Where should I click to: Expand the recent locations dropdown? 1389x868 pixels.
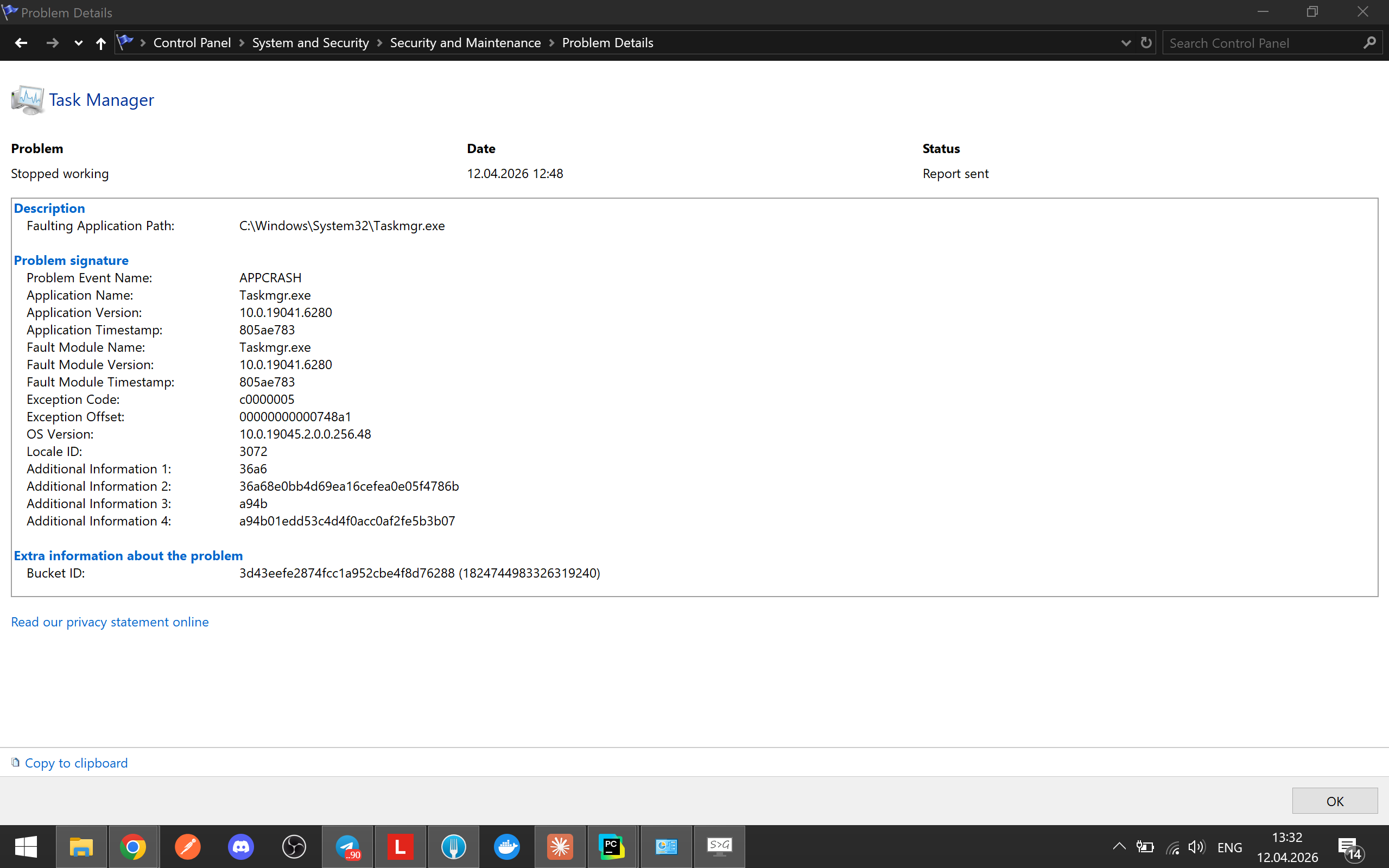tap(78, 42)
